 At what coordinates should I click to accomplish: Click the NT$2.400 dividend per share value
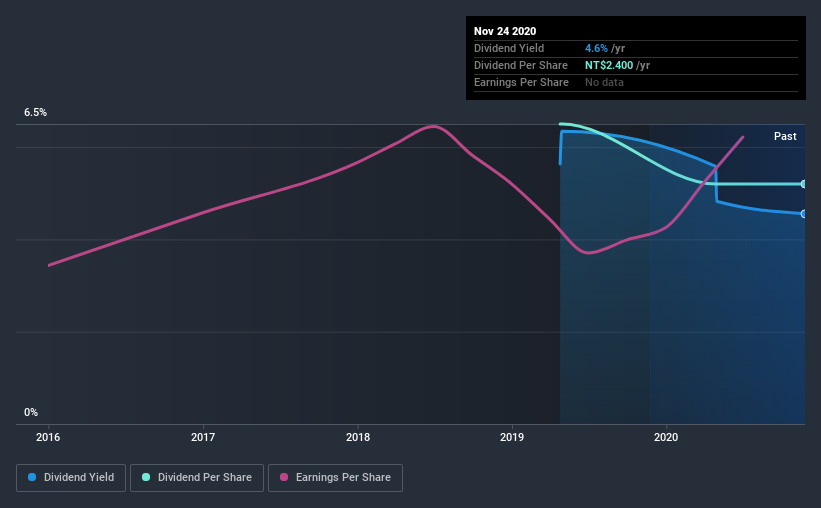pos(609,65)
